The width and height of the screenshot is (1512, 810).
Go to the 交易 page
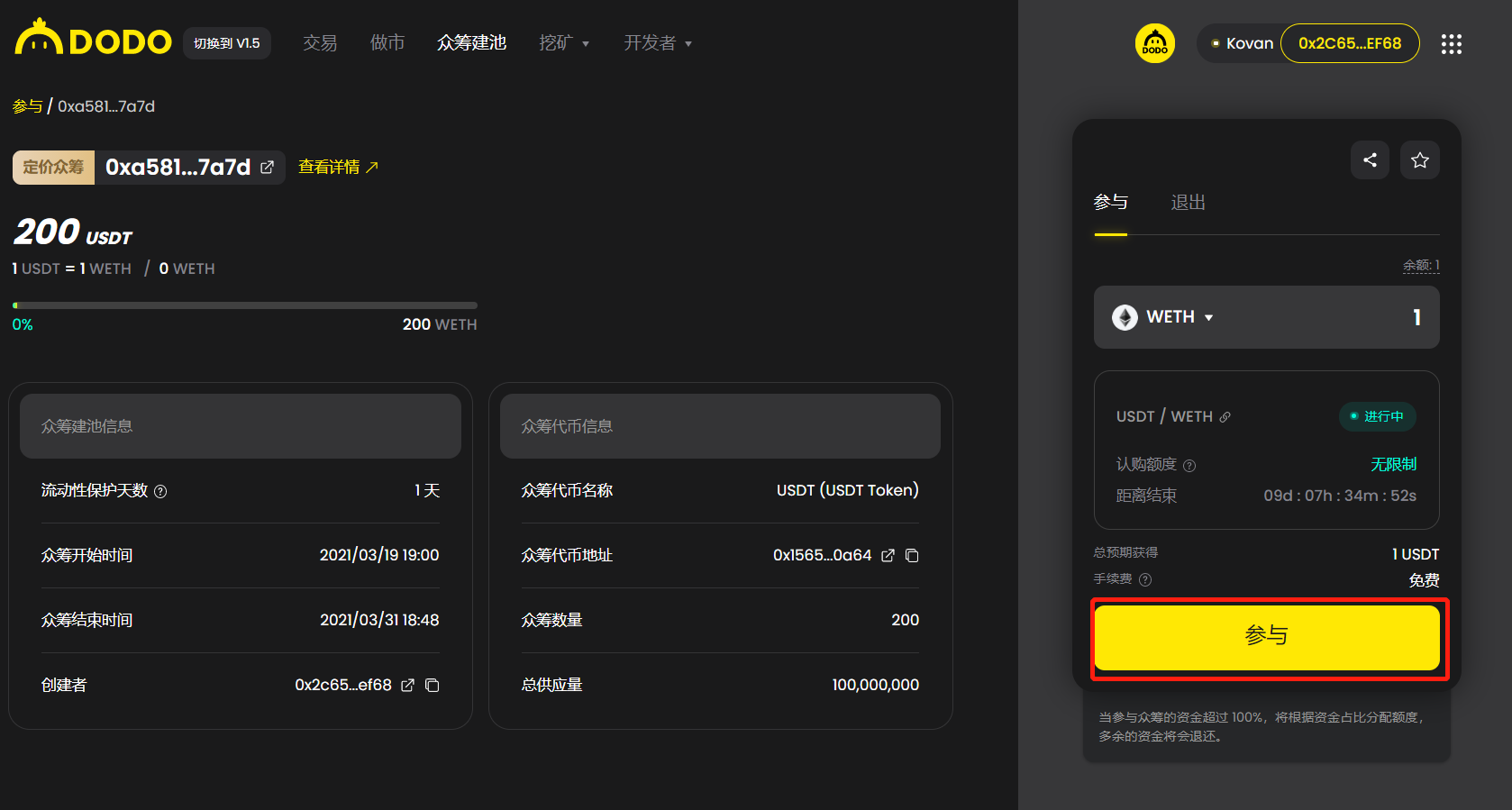click(320, 42)
